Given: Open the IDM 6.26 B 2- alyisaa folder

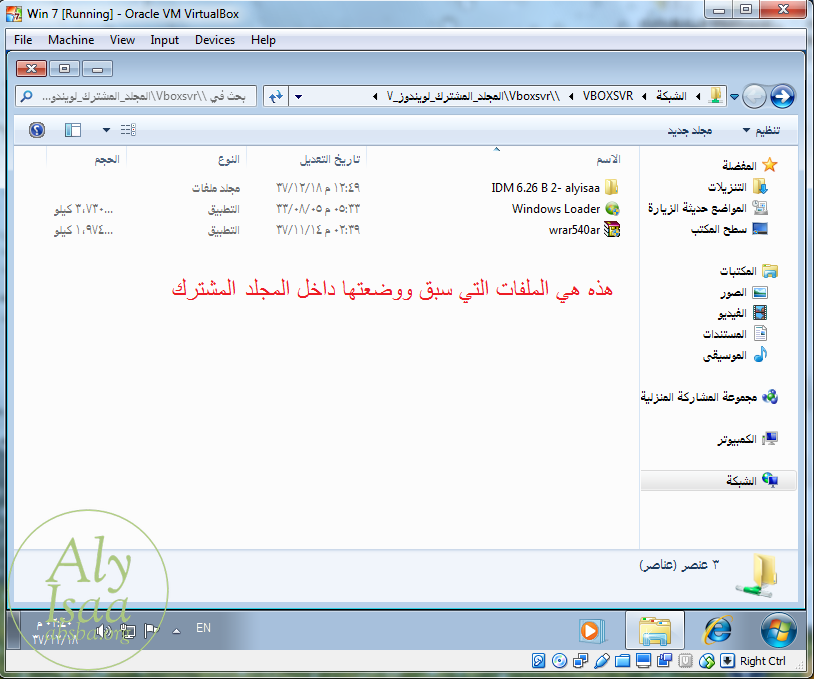Looking at the screenshot, I should (x=611, y=188).
